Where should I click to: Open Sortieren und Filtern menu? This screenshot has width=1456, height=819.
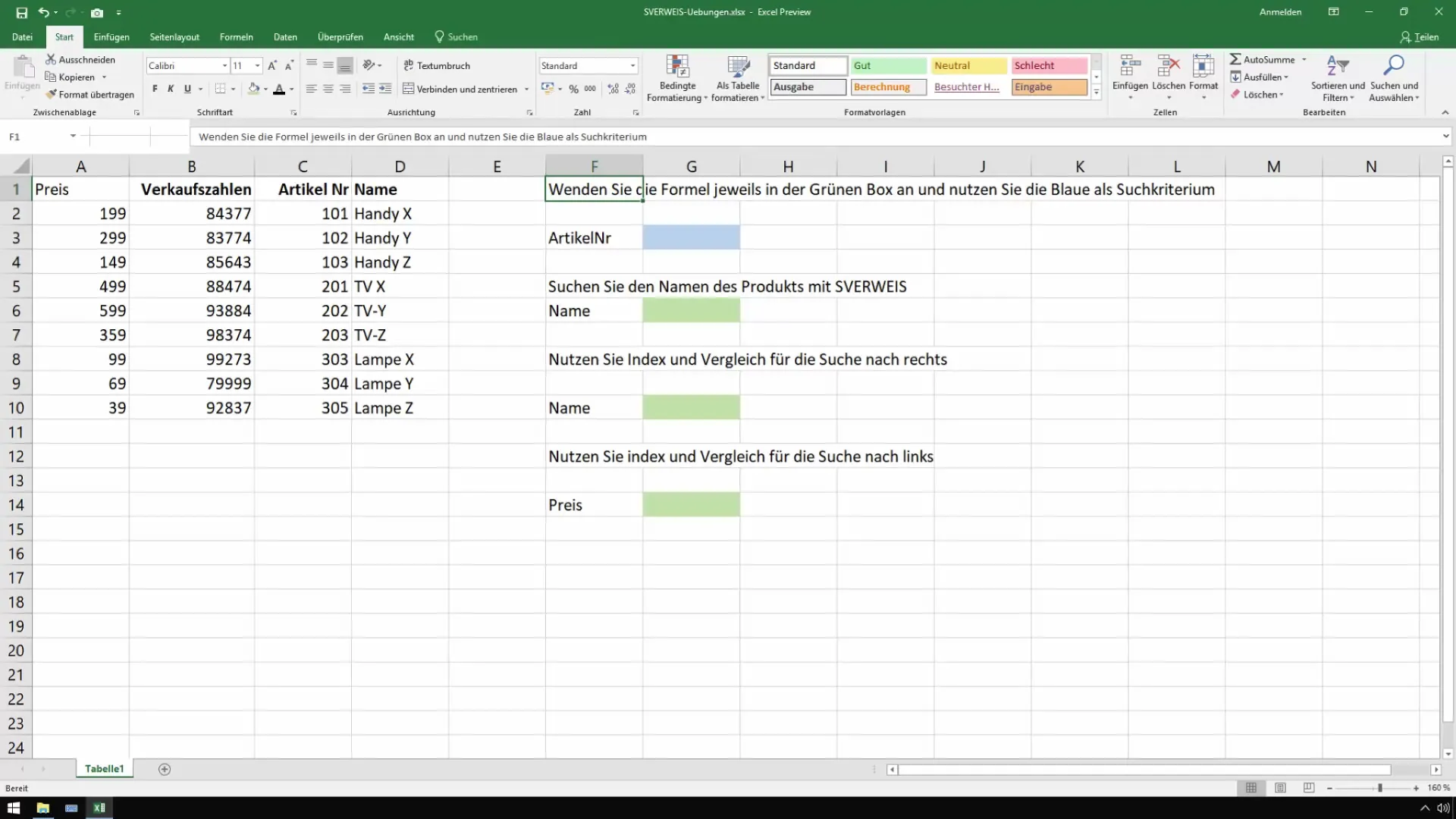point(1338,78)
